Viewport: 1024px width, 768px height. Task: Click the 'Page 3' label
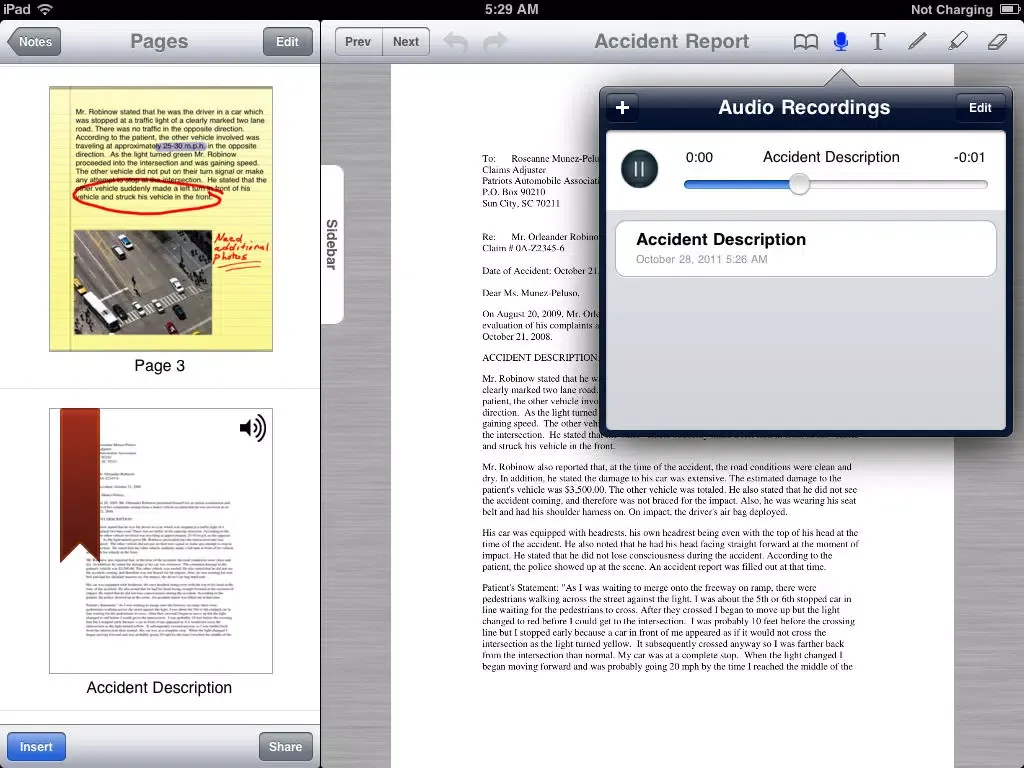[x=160, y=366]
